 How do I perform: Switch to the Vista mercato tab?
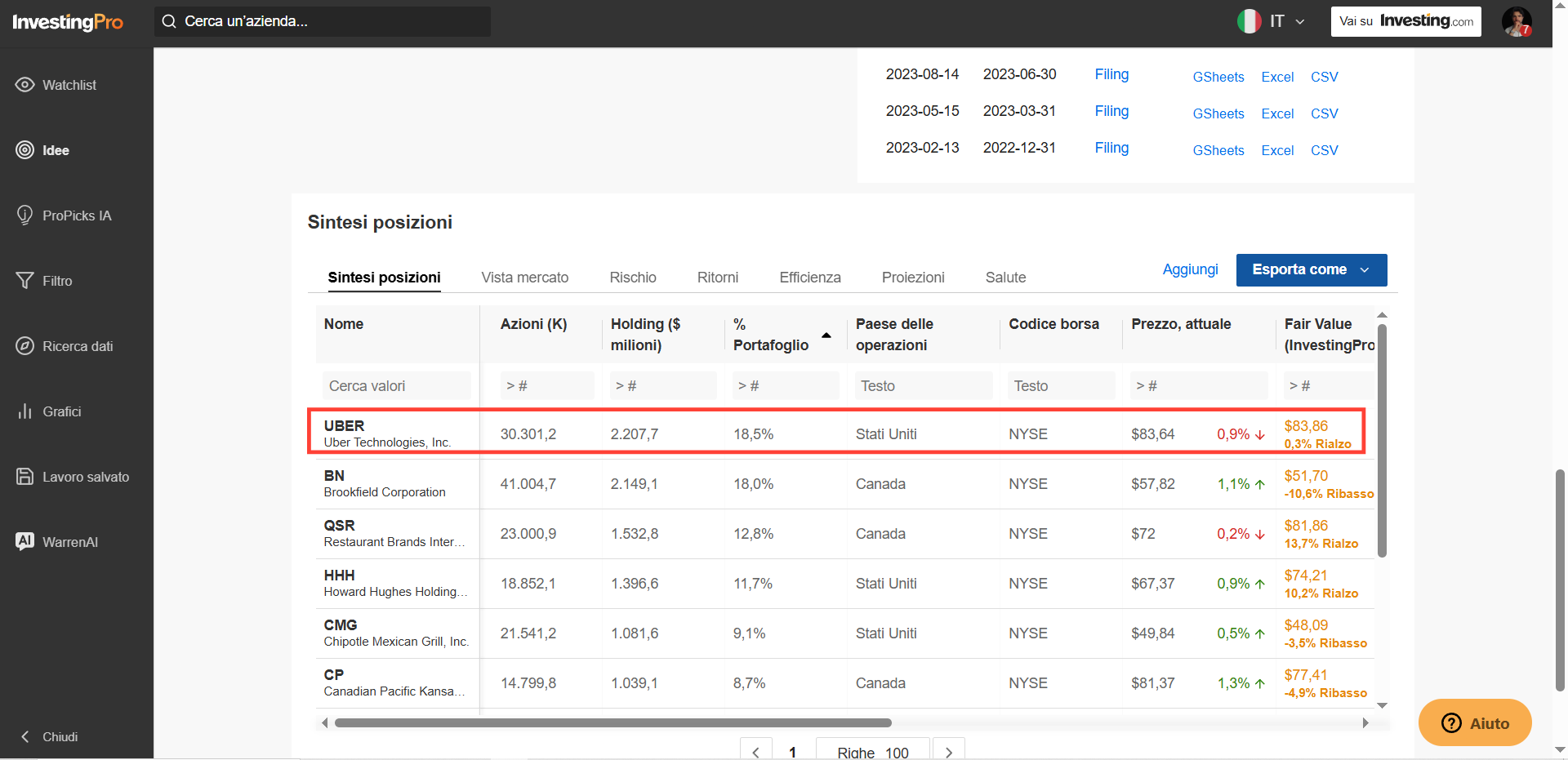pyautogui.click(x=525, y=278)
